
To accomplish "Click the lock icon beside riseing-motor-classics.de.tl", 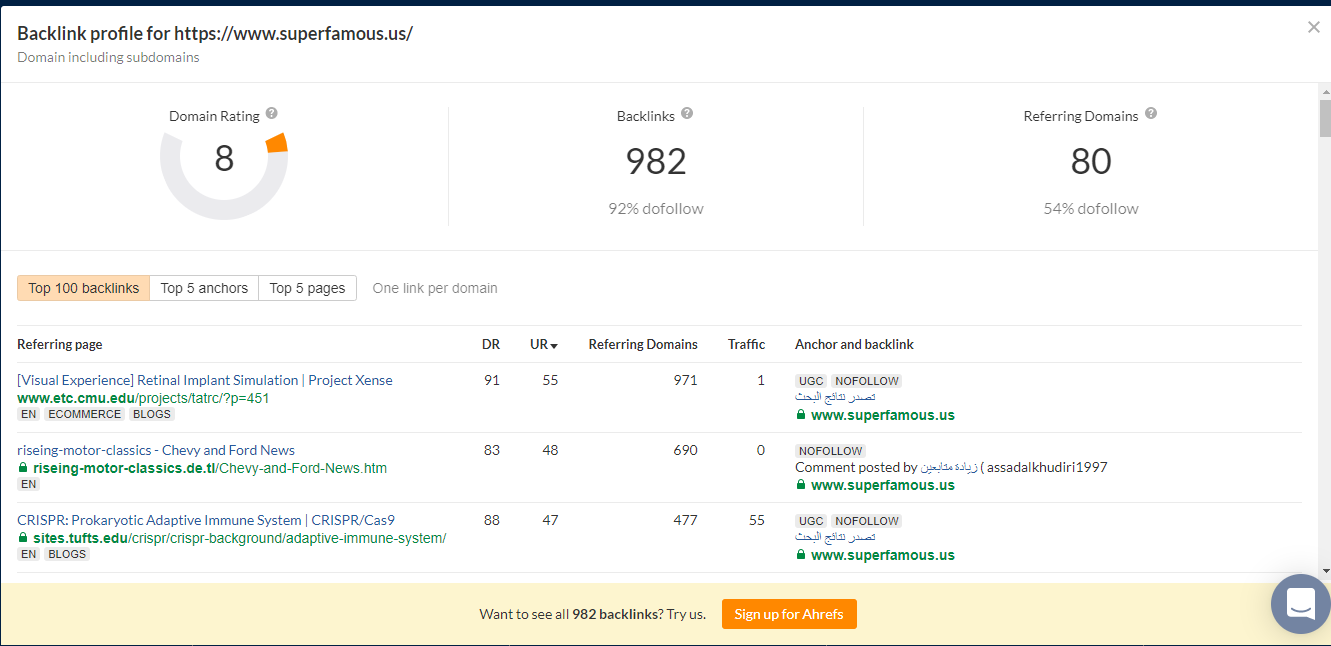I will tap(23, 468).
